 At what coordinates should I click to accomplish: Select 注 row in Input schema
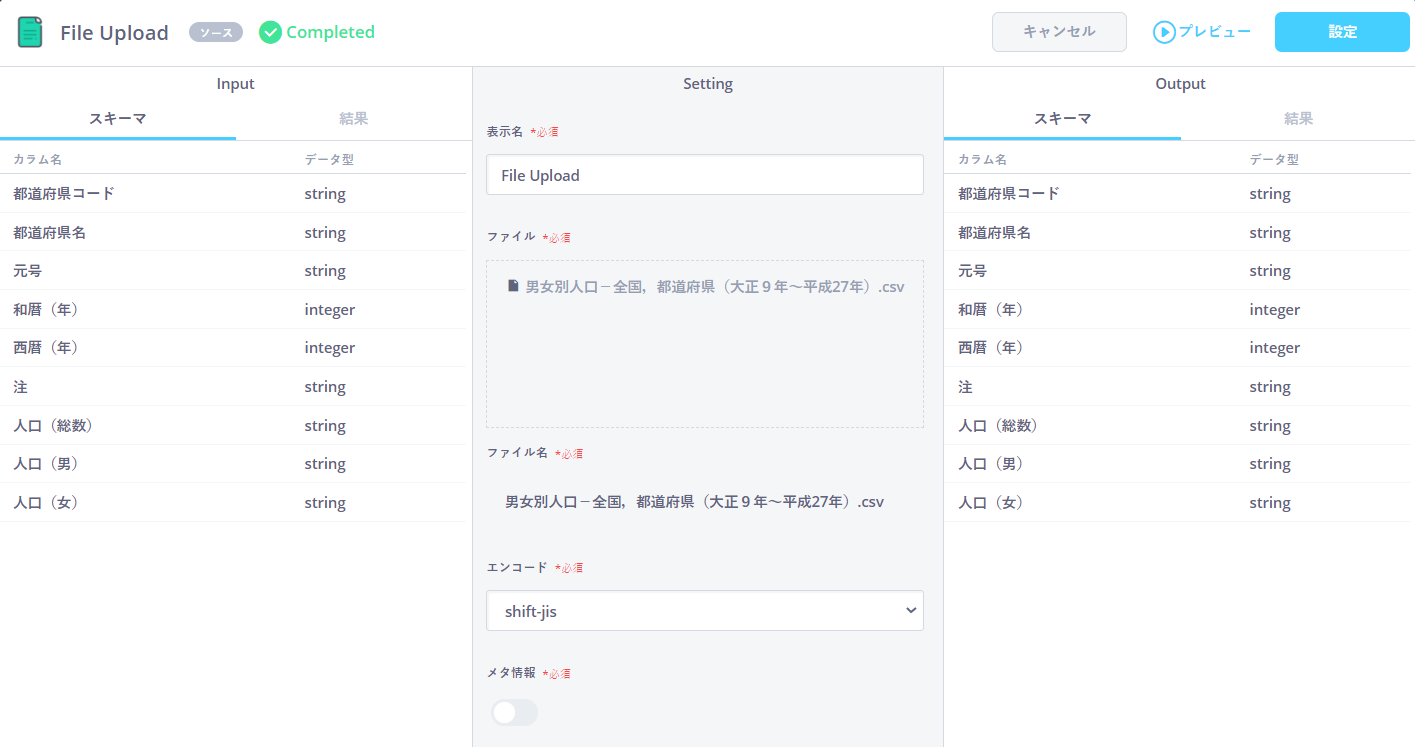point(233,387)
